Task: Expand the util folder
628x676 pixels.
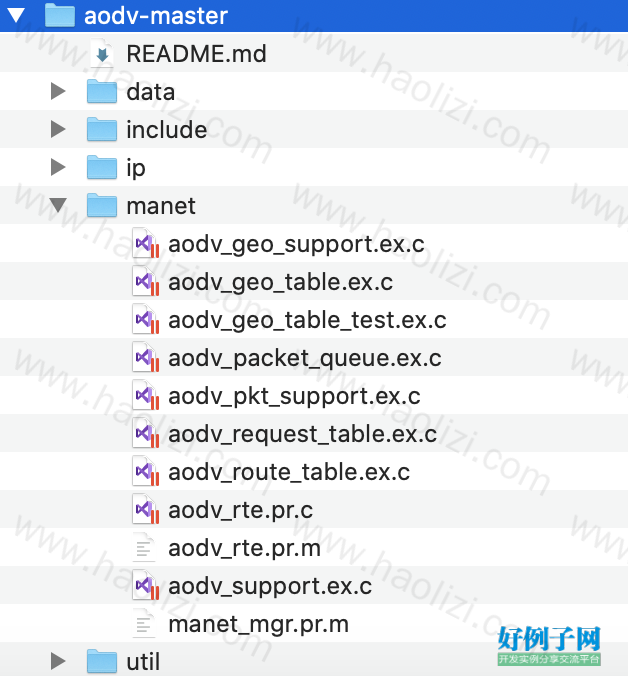Action: click(58, 661)
